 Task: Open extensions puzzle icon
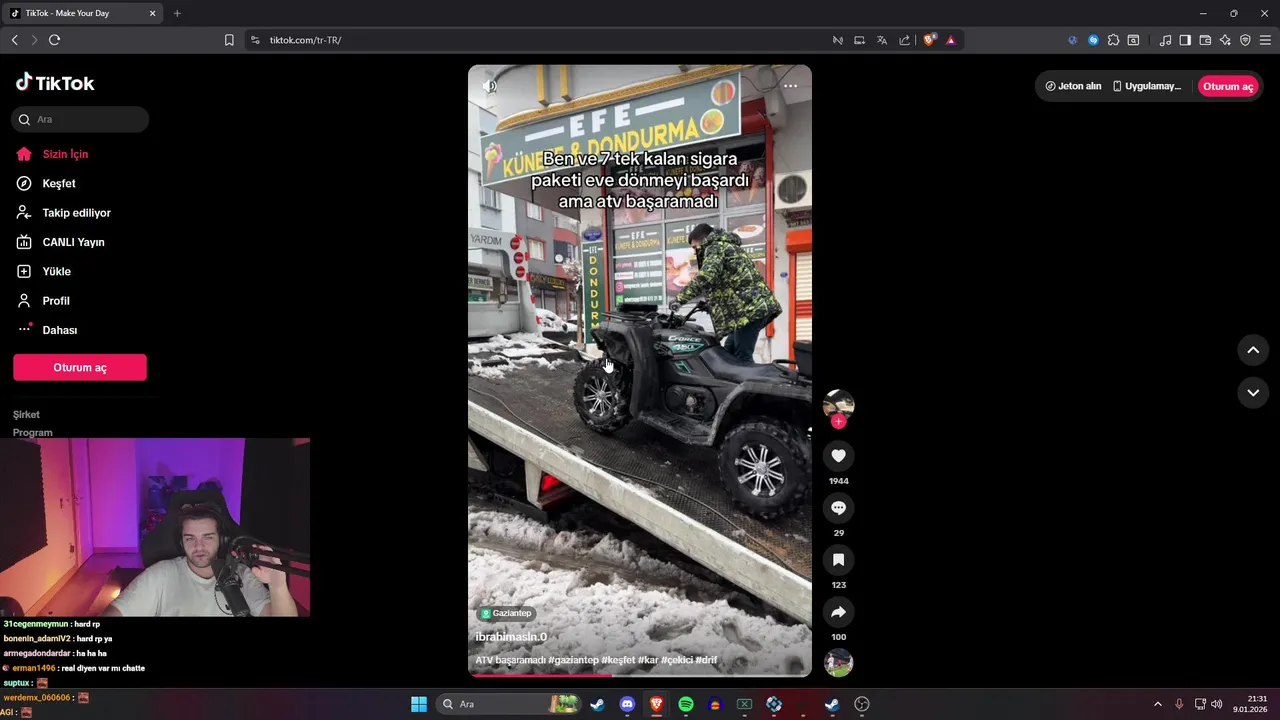1113,40
